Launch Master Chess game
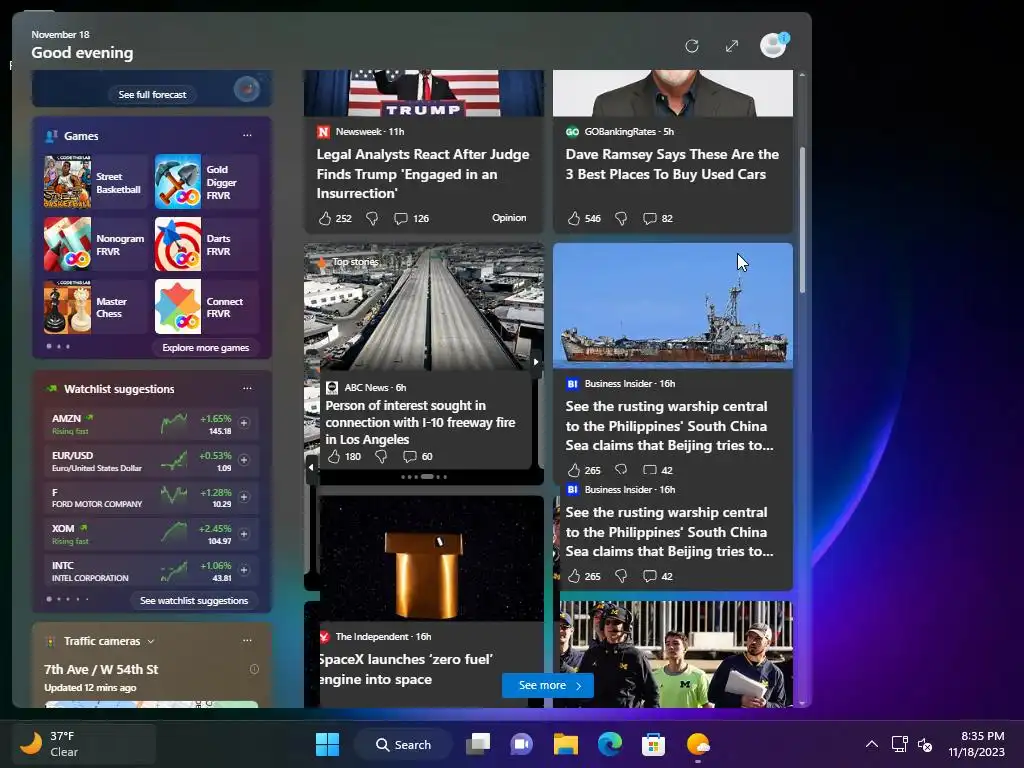 [x=95, y=307]
